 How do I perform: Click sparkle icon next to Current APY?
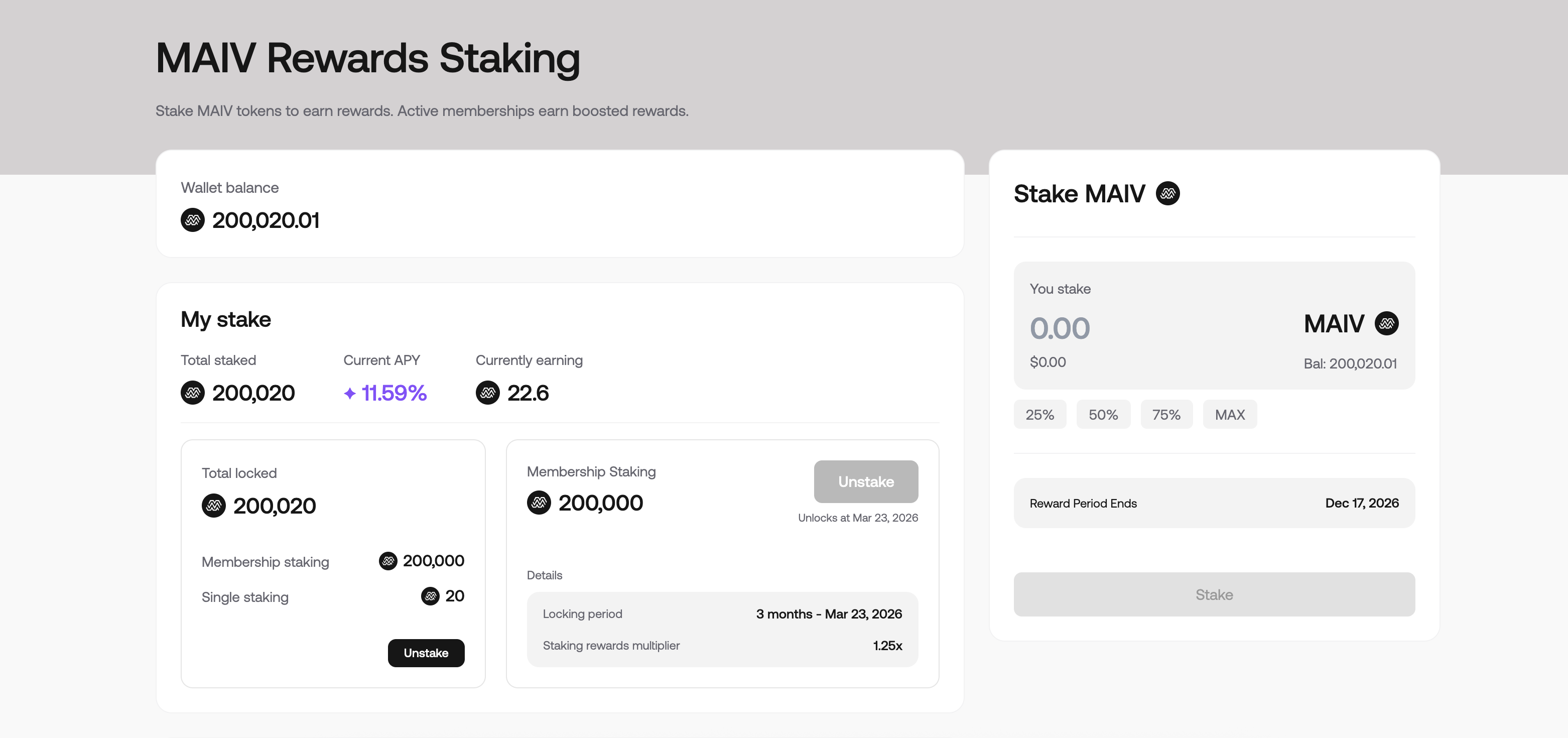click(349, 394)
